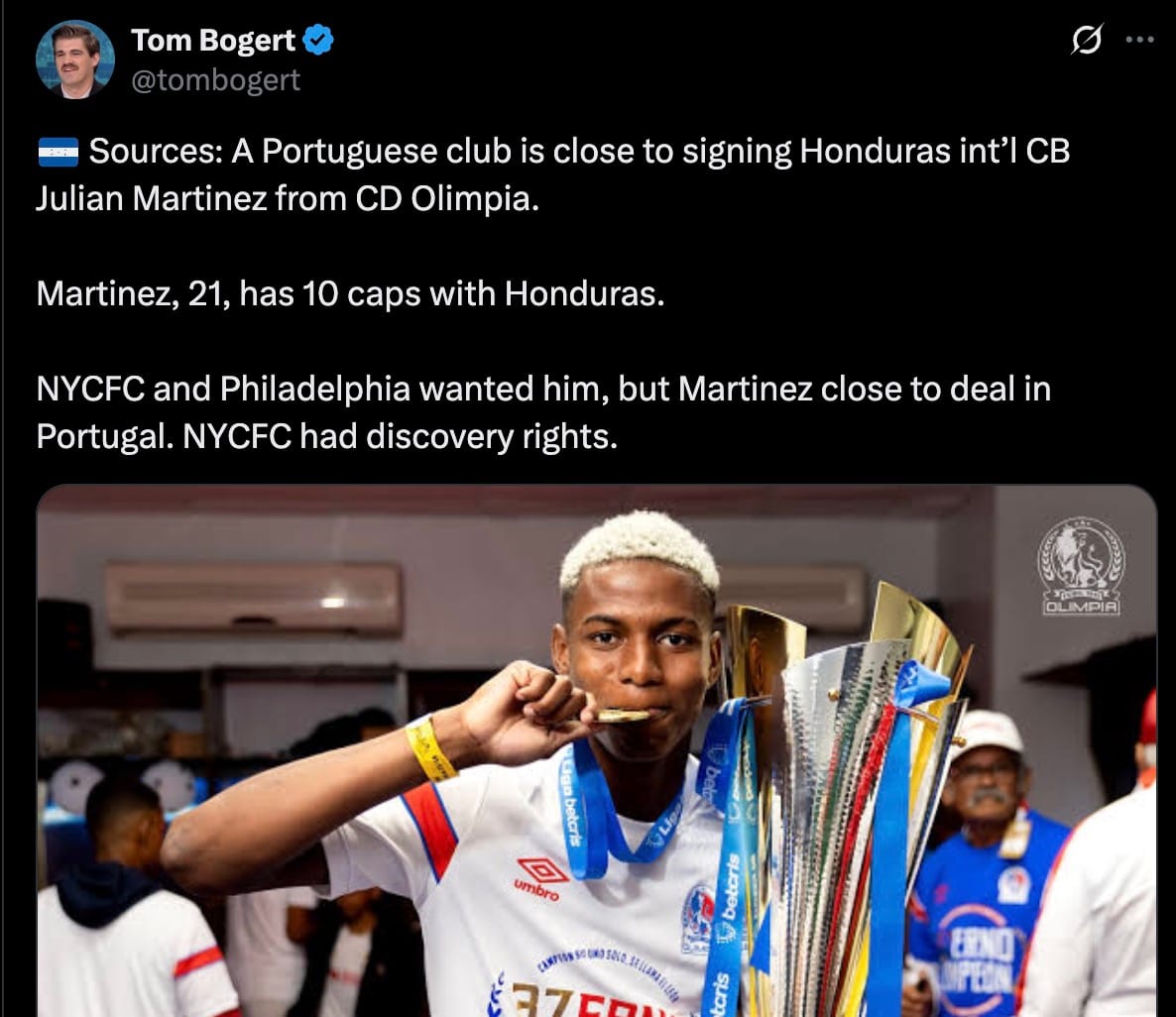Click the Olimpia crest watermark in photo
The height and width of the screenshot is (1017, 1176).
click(1081, 566)
